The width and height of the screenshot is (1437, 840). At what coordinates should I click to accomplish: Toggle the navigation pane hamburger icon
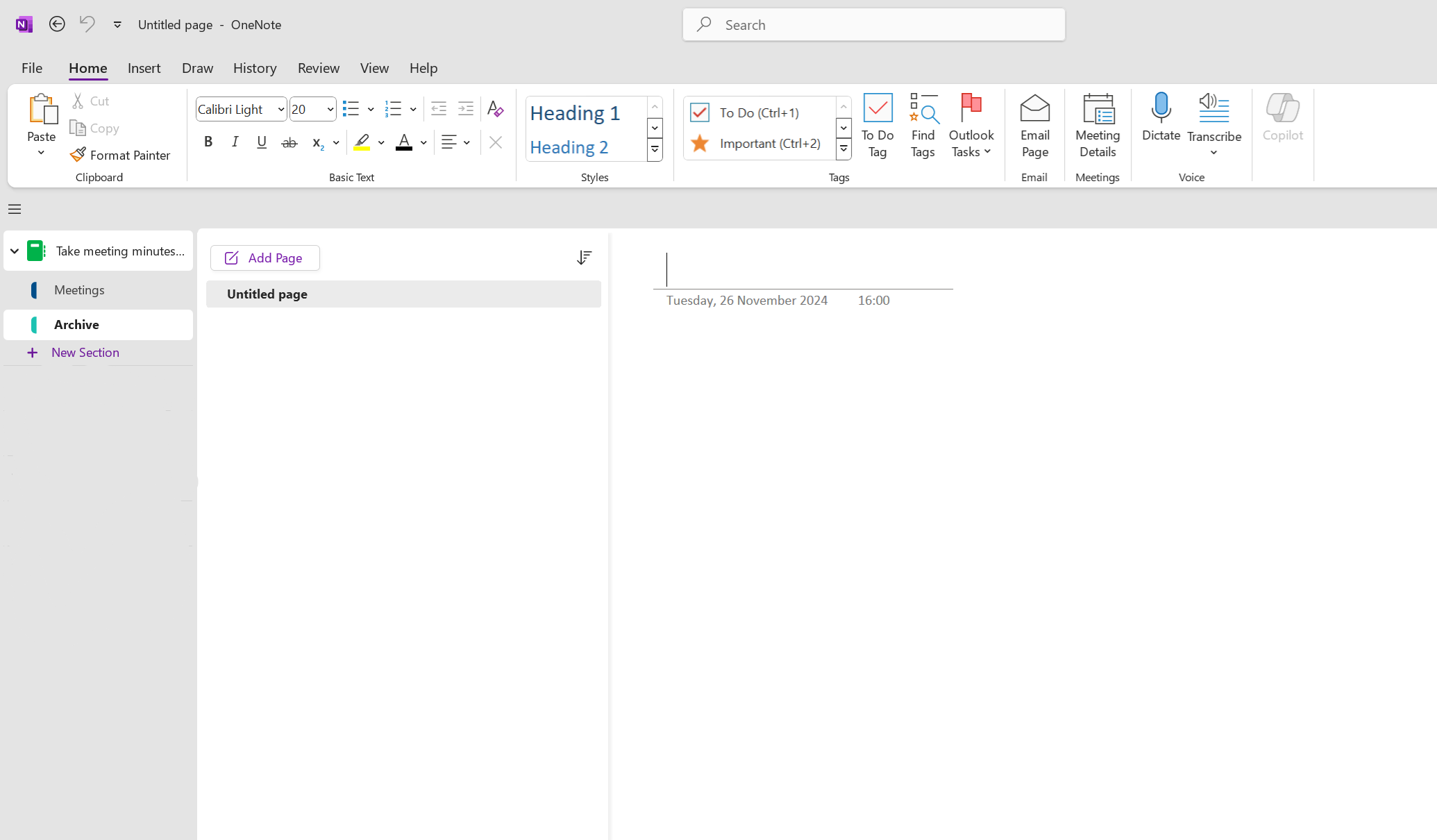click(x=15, y=209)
